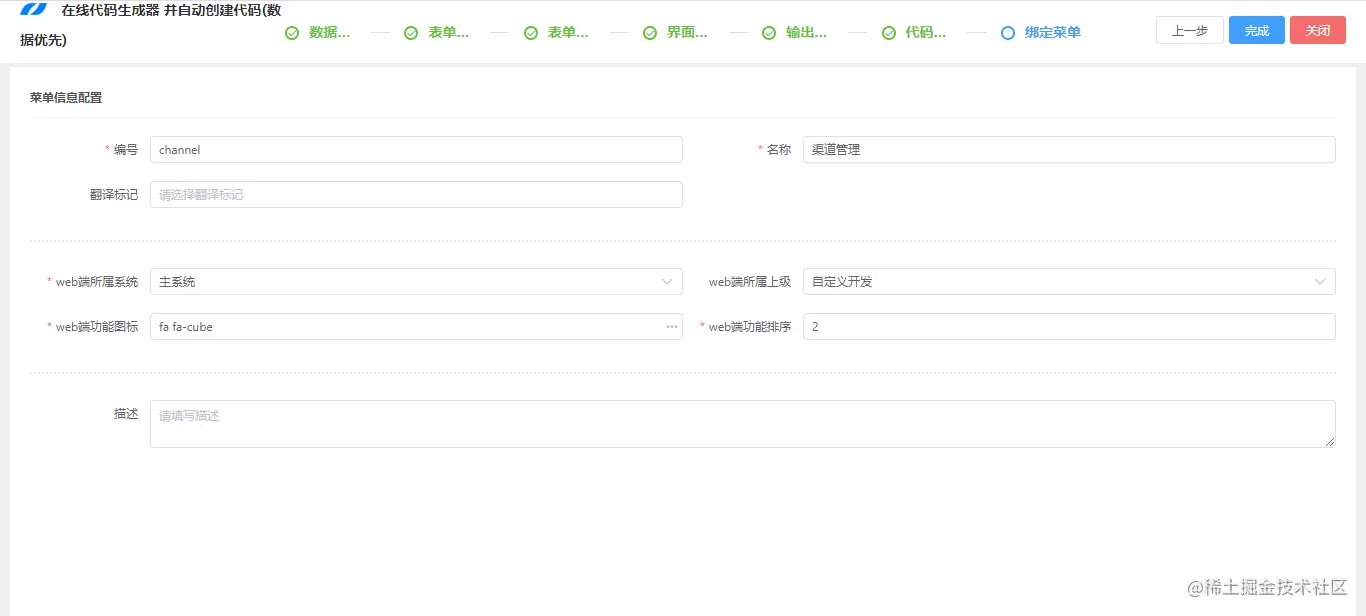Select the second 表单 step

point(568,31)
